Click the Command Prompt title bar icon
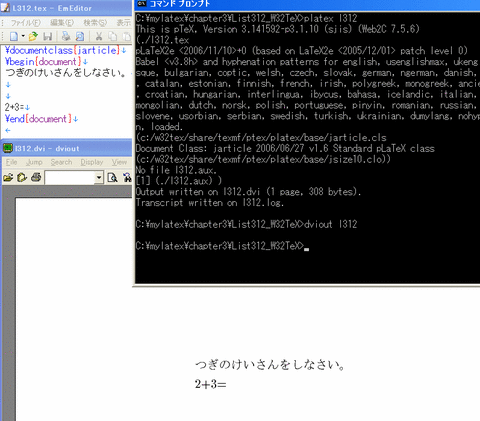The height and width of the screenshot is (421, 480). coord(142,3)
